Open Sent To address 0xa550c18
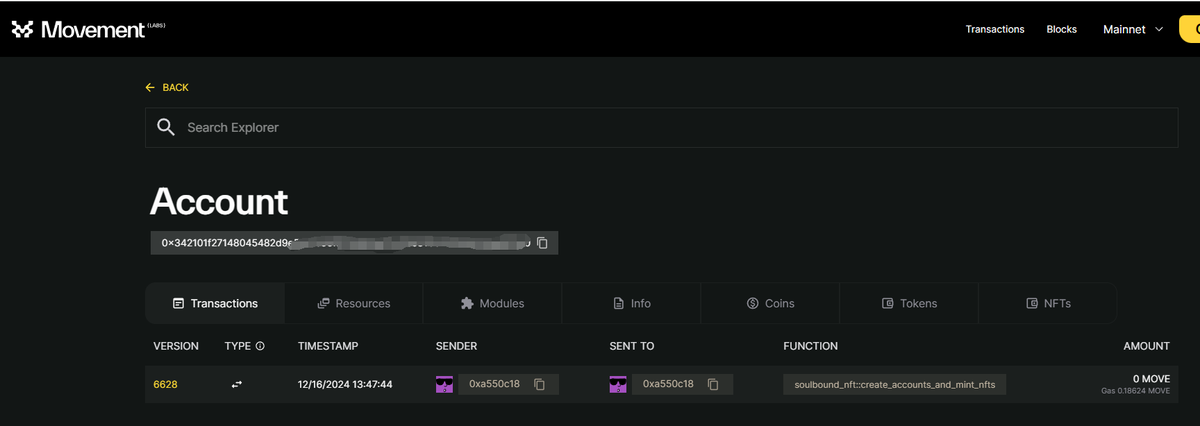 click(668, 384)
